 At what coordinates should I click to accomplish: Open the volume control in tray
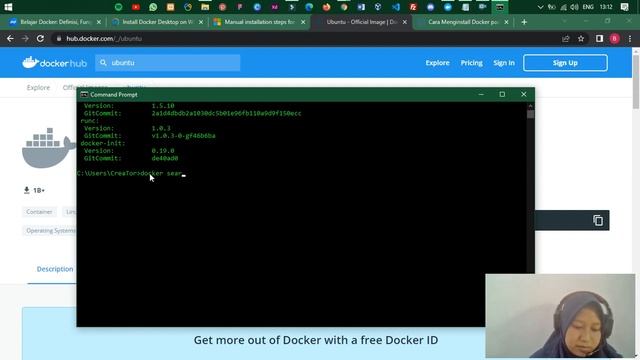pyautogui.click(x=574, y=7)
